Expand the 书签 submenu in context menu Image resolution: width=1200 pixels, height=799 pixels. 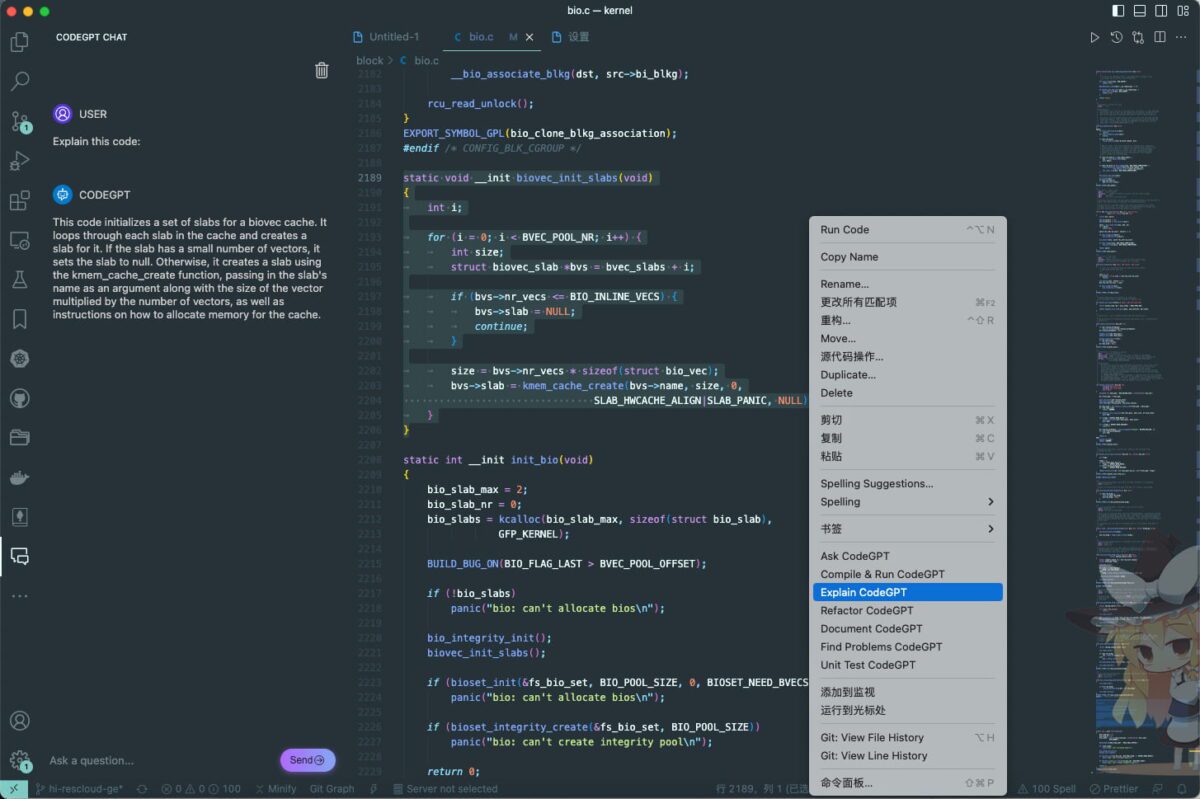(906, 529)
